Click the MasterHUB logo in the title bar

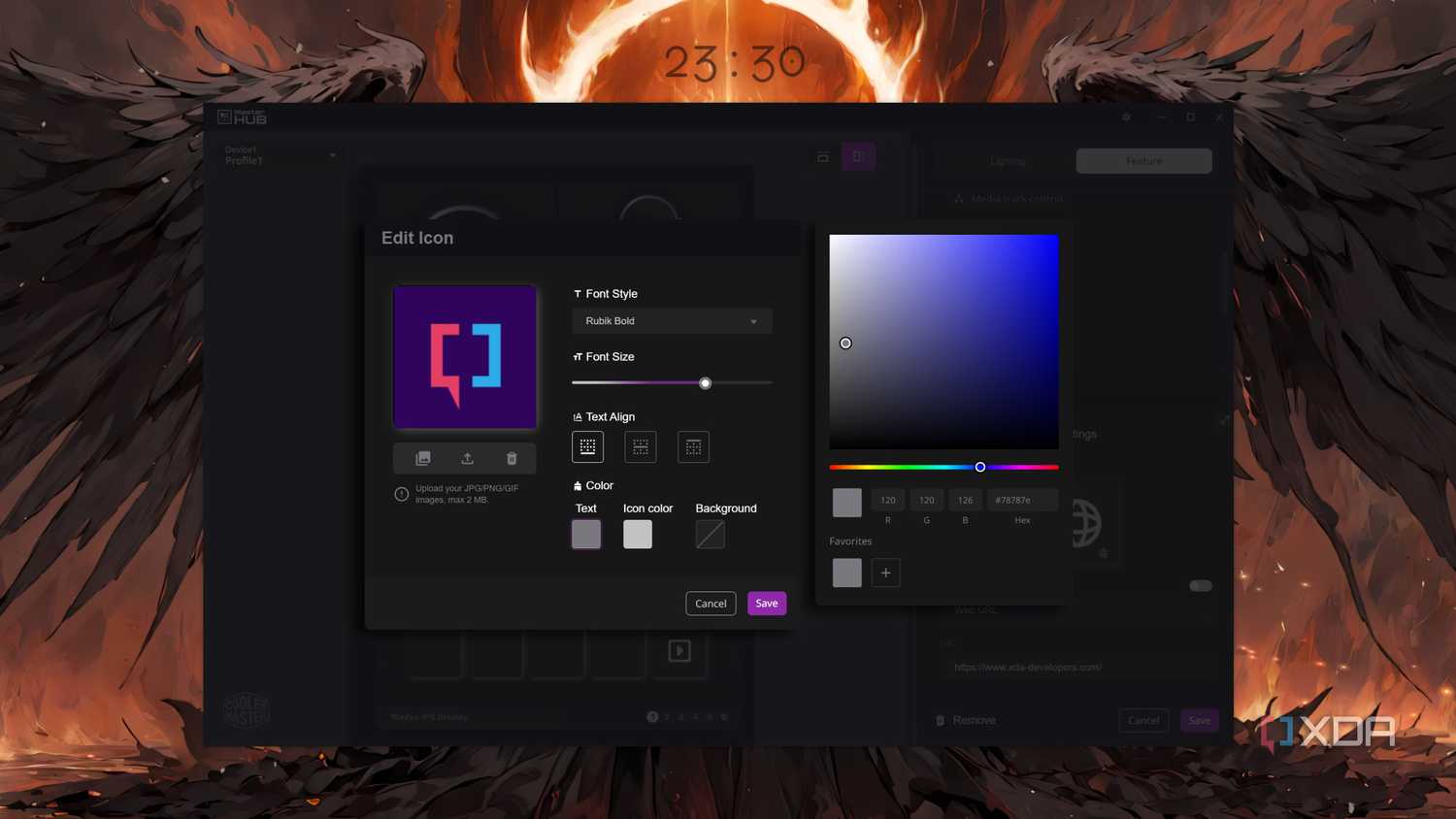coord(242,117)
